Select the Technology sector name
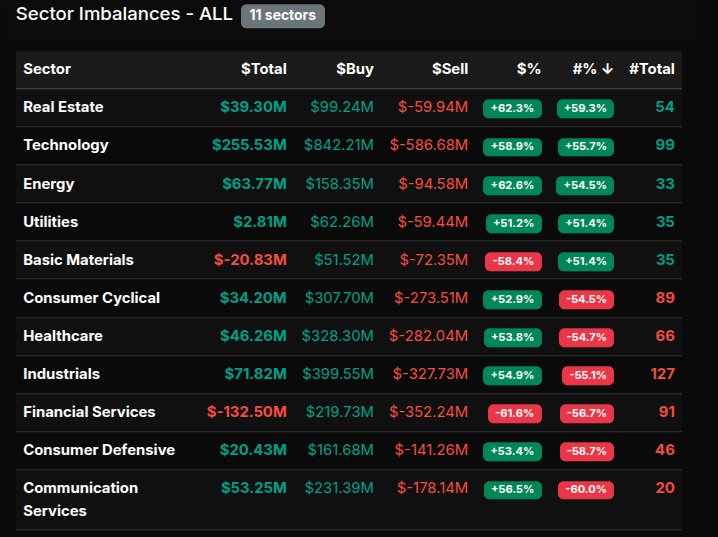The height and width of the screenshot is (537, 718). tap(66, 145)
